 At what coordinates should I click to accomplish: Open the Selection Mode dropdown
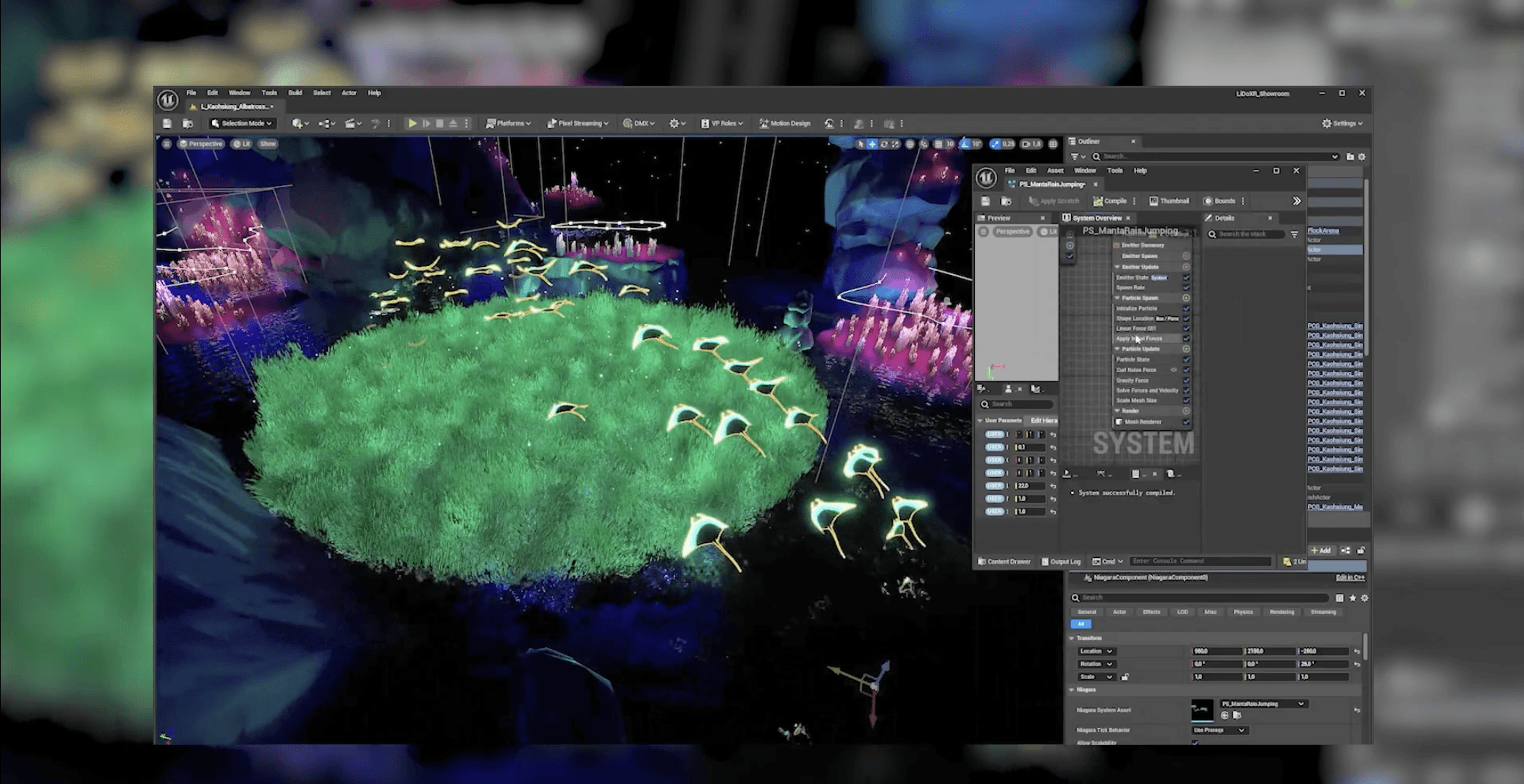point(242,123)
